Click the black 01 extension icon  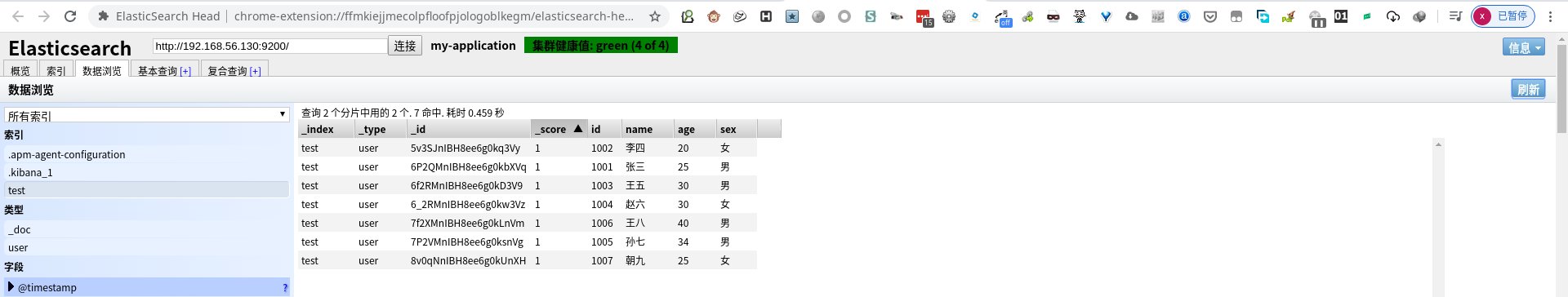pos(1341,16)
